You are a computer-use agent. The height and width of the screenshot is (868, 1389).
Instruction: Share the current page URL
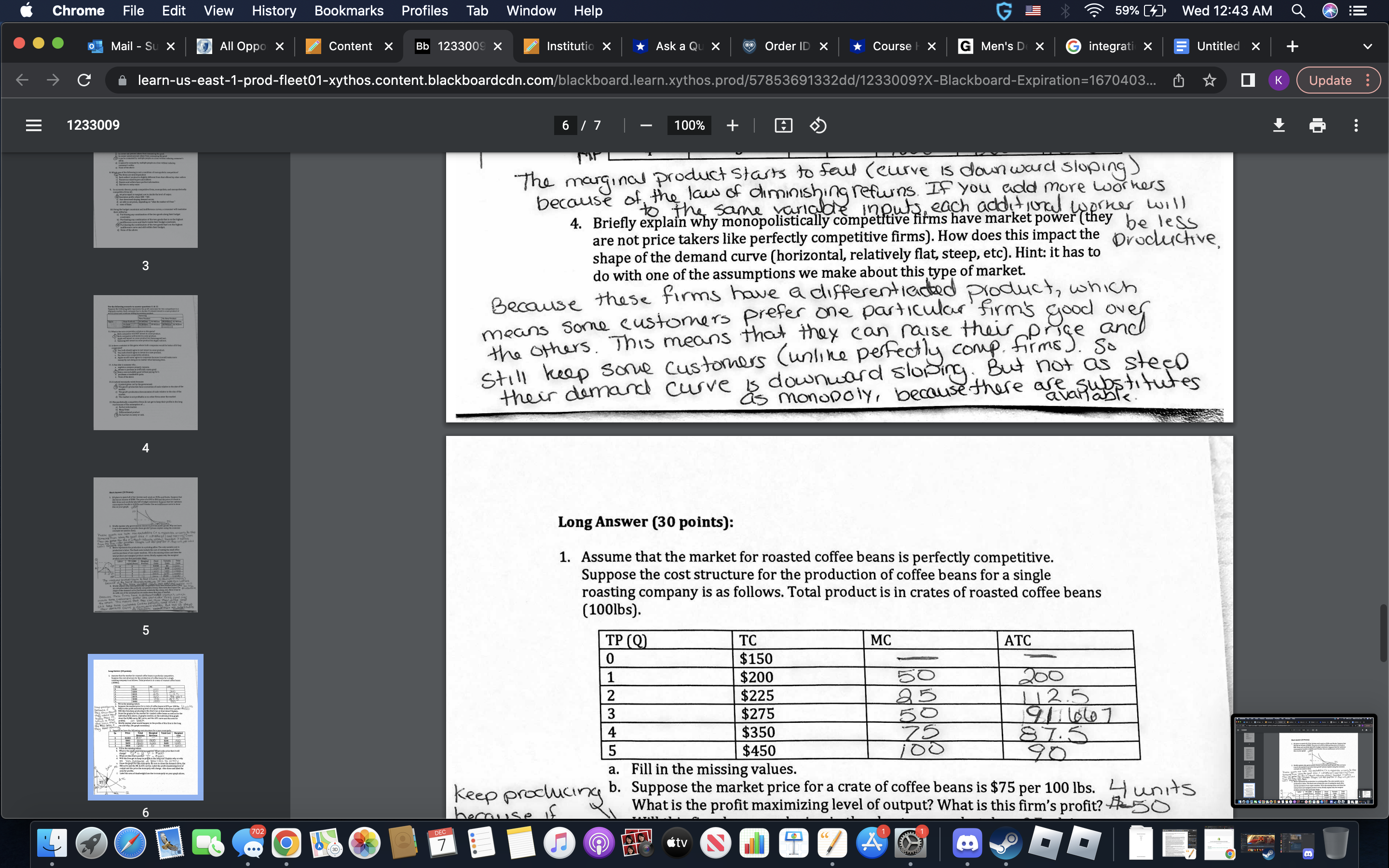(x=1179, y=80)
